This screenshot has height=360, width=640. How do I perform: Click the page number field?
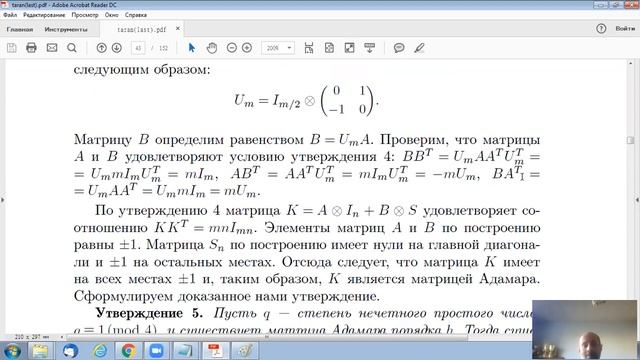click(138, 48)
